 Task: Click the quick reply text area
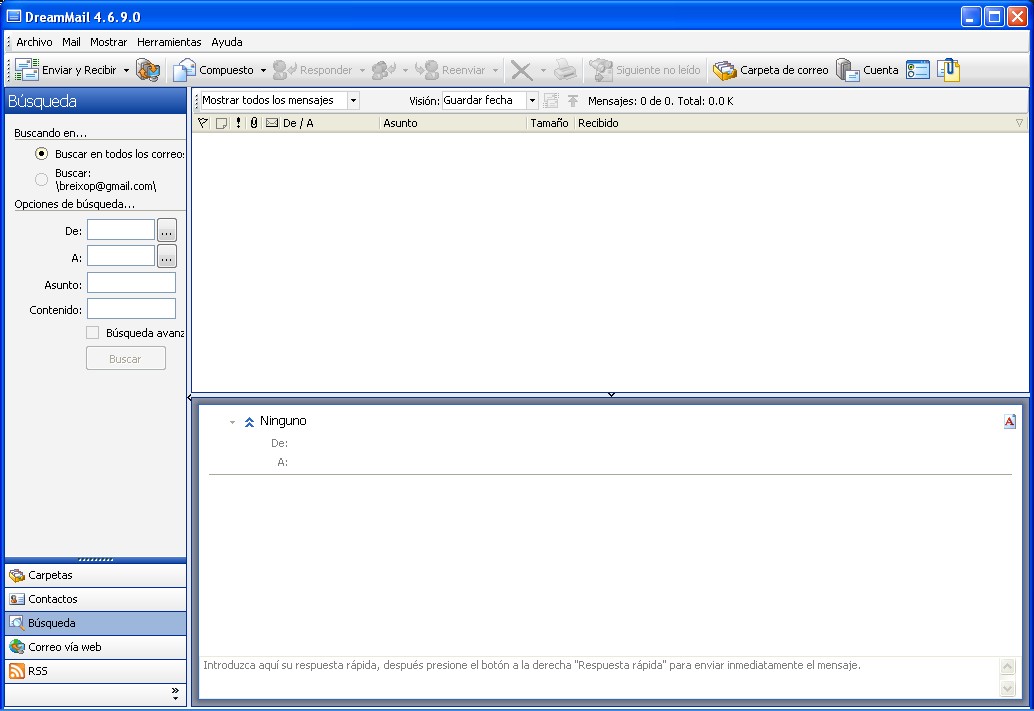[x=599, y=677]
